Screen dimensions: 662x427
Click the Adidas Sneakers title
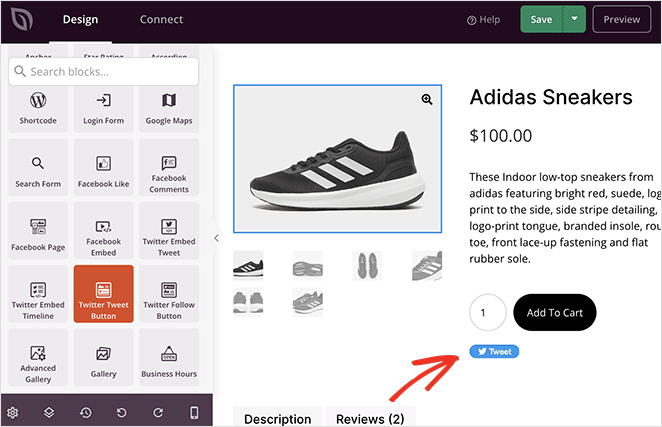(x=551, y=97)
